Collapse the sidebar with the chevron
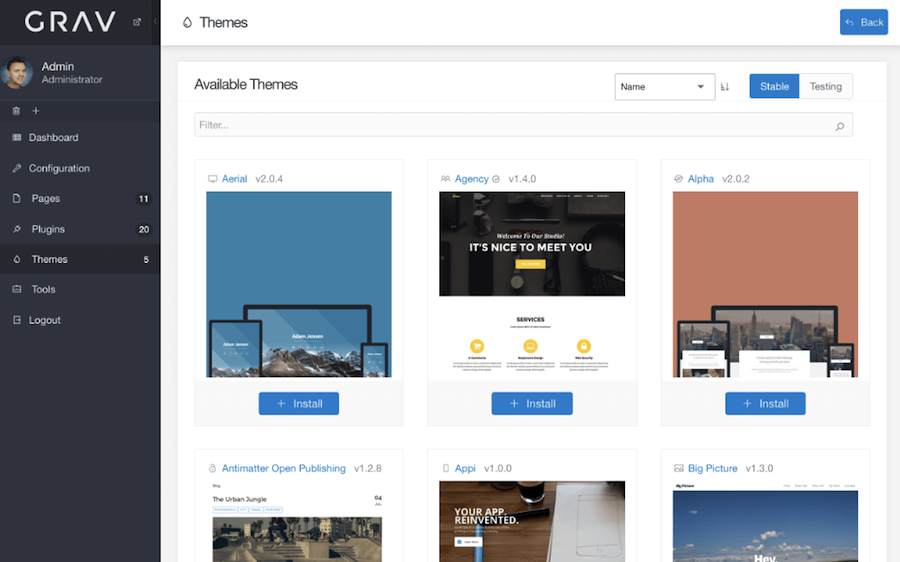 (156, 22)
